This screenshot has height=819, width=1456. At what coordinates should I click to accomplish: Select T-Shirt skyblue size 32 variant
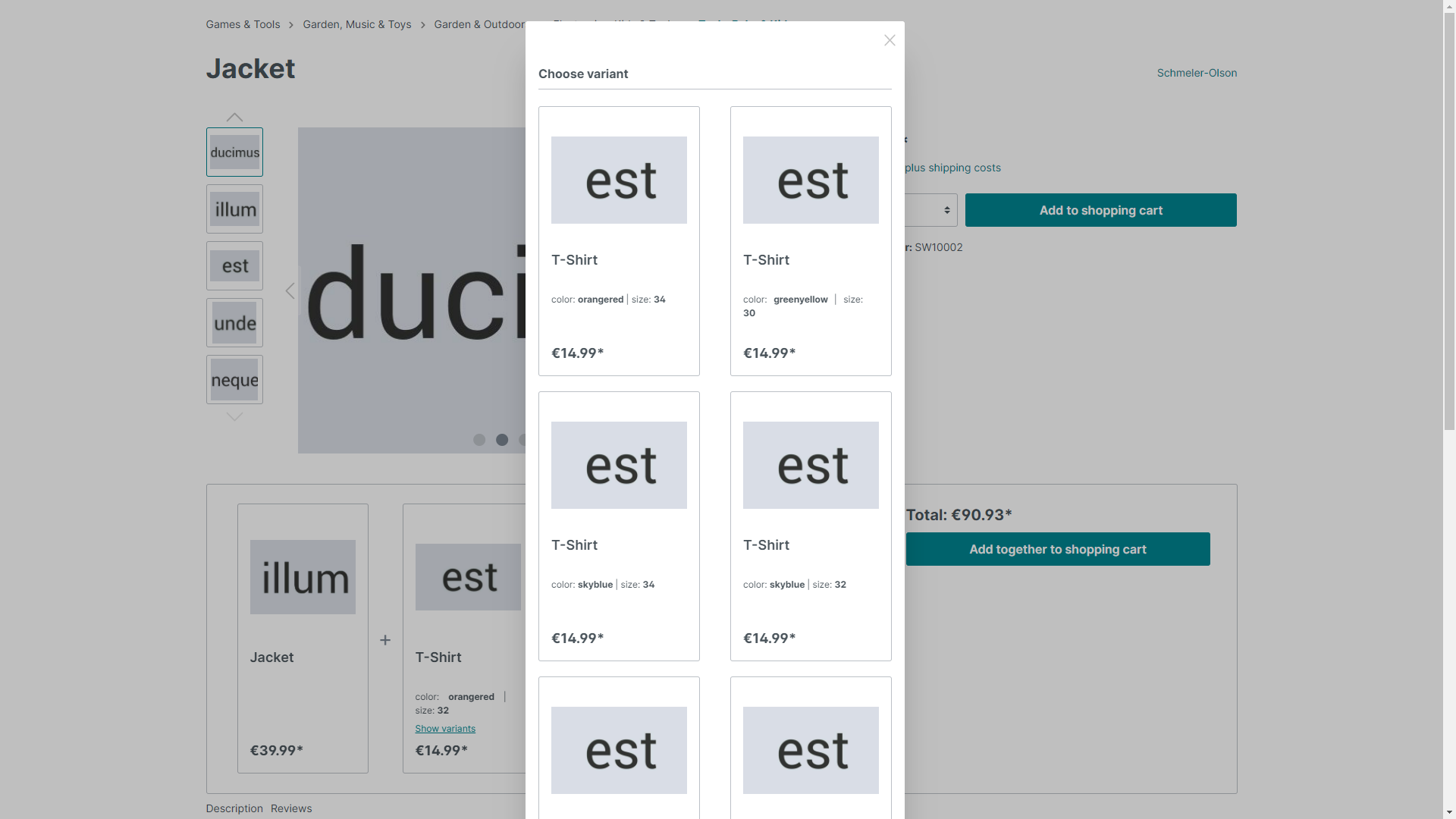(811, 525)
